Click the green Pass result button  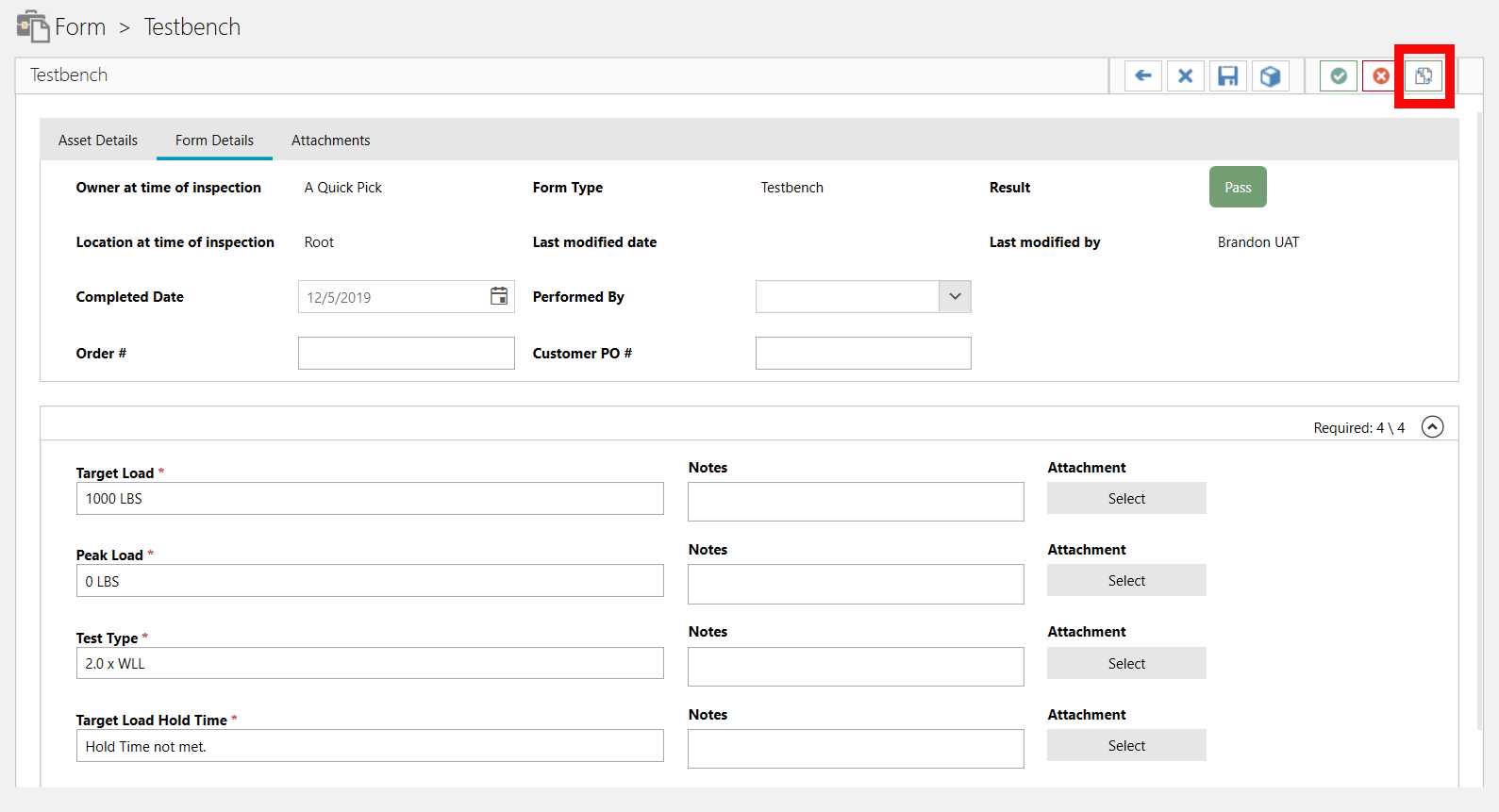tap(1238, 187)
